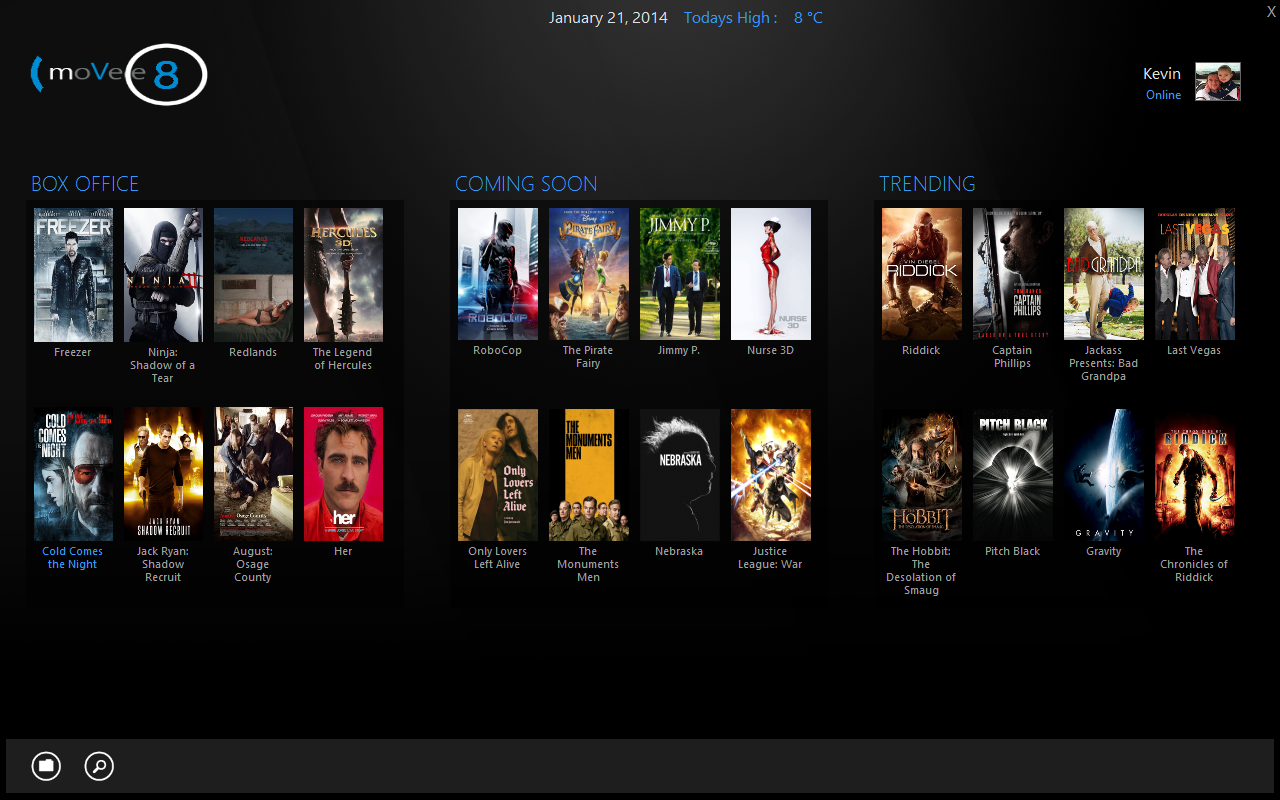Select the RoboCop poster
This screenshot has width=1280, height=800.
(498, 274)
